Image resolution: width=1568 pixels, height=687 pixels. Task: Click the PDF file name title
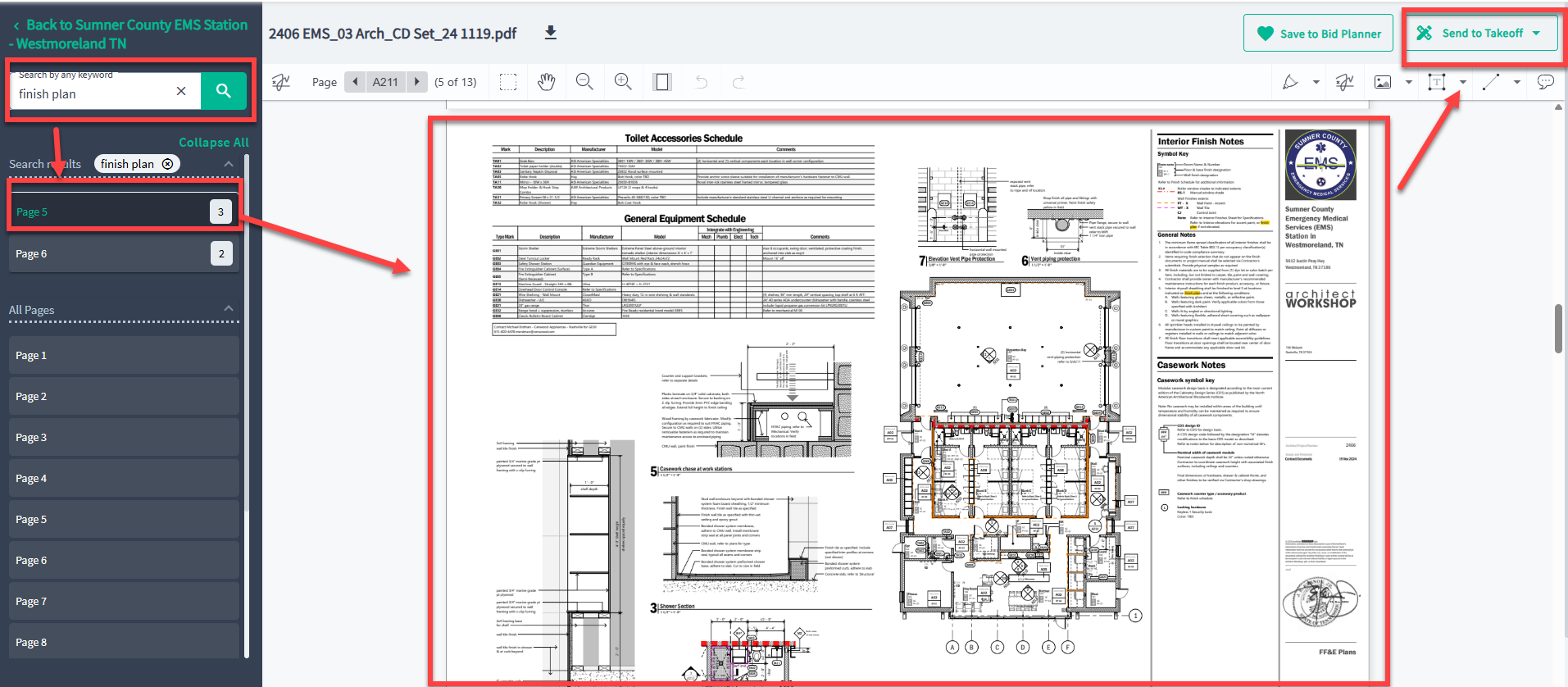coord(393,34)
